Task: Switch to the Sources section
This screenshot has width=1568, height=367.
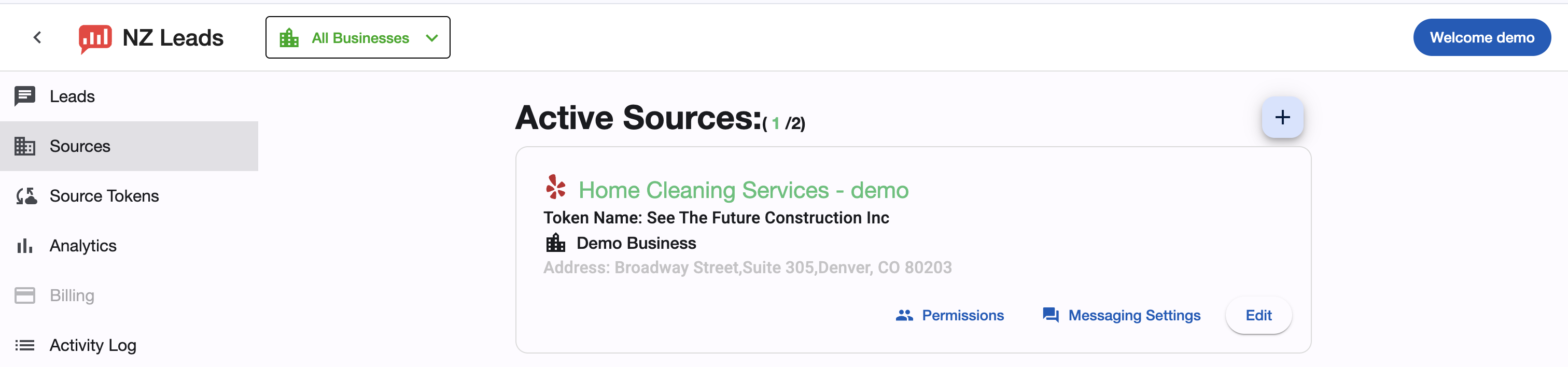Action: point(80,146)
